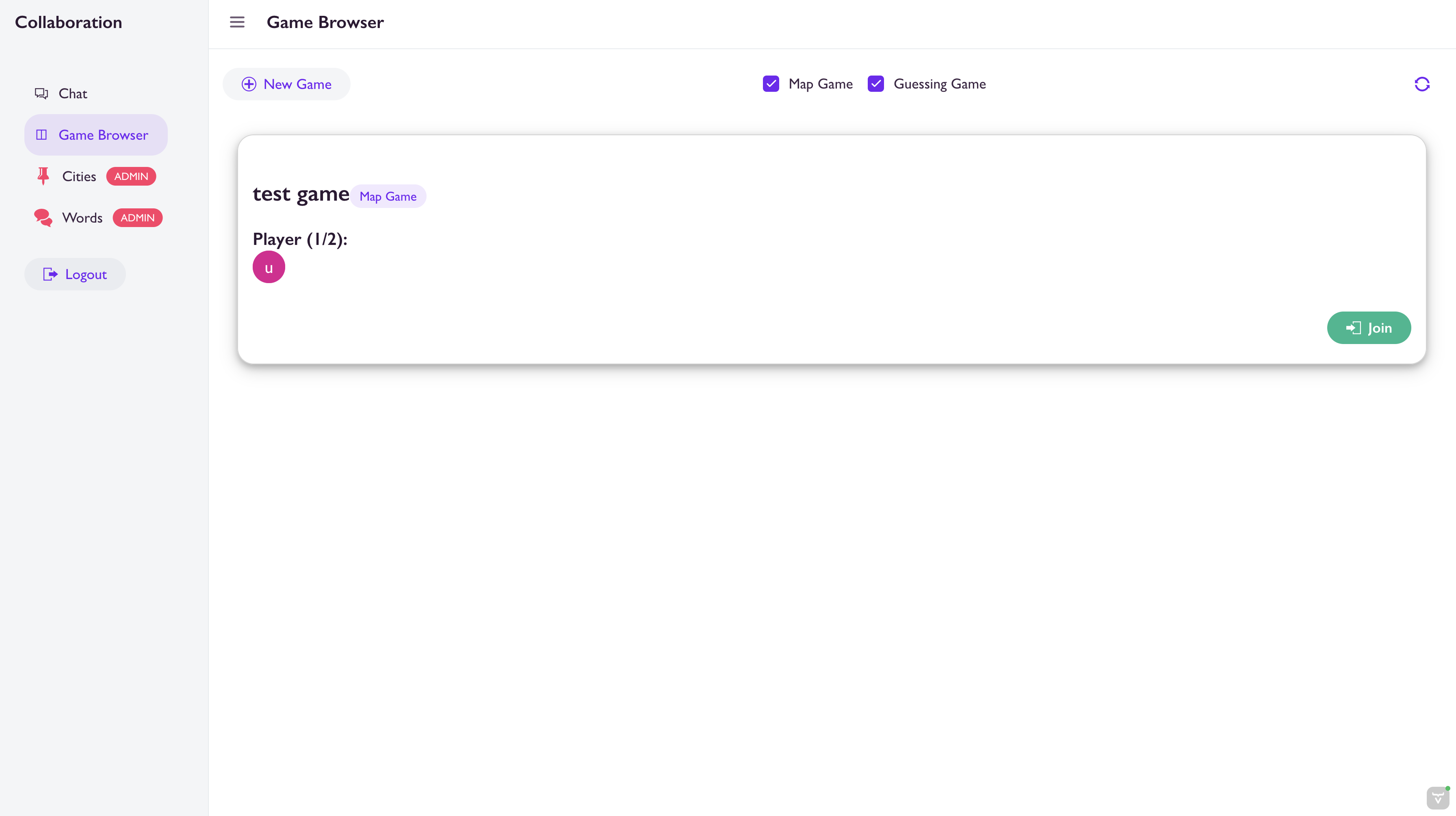Open the Chat menu item

click(96, 93)
